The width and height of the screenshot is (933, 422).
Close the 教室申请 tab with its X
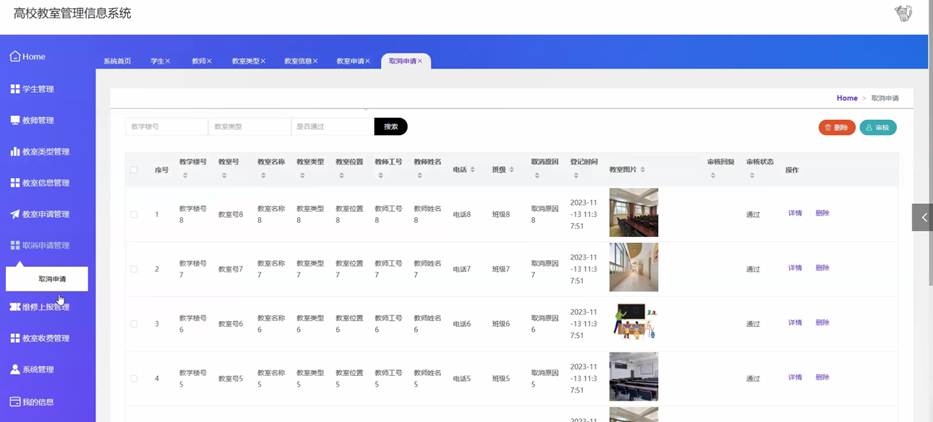368,61
